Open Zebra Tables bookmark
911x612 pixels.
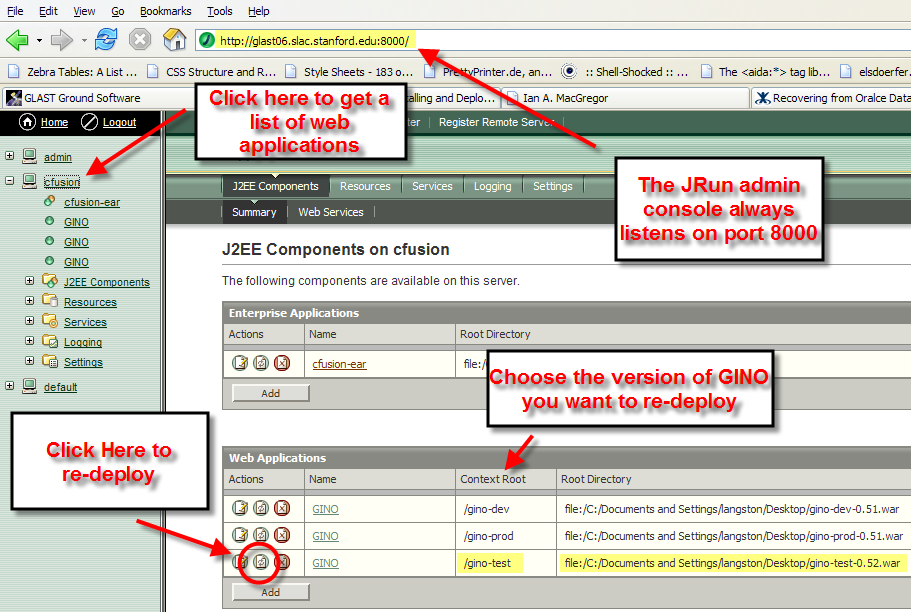pos(74,71)
